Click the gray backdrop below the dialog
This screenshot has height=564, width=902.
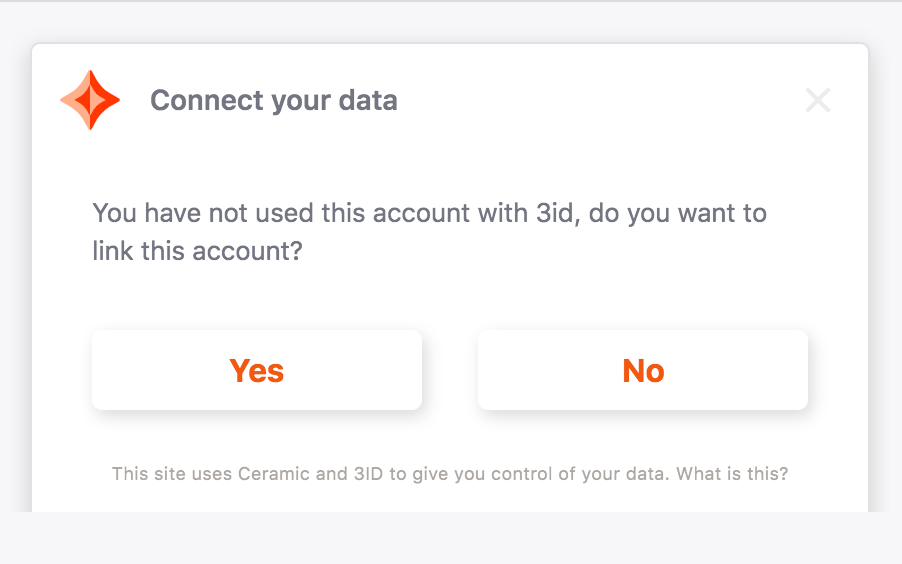pos(450,540)
